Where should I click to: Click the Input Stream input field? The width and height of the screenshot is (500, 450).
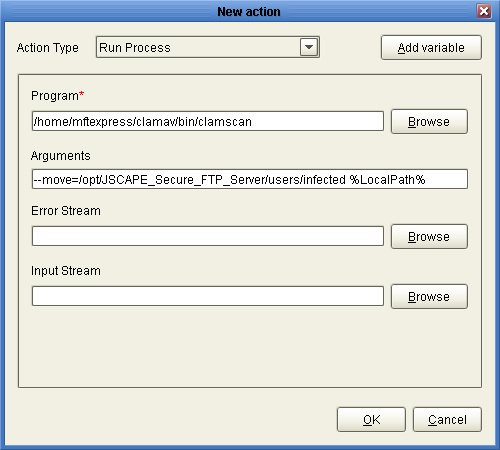point(208,296)
